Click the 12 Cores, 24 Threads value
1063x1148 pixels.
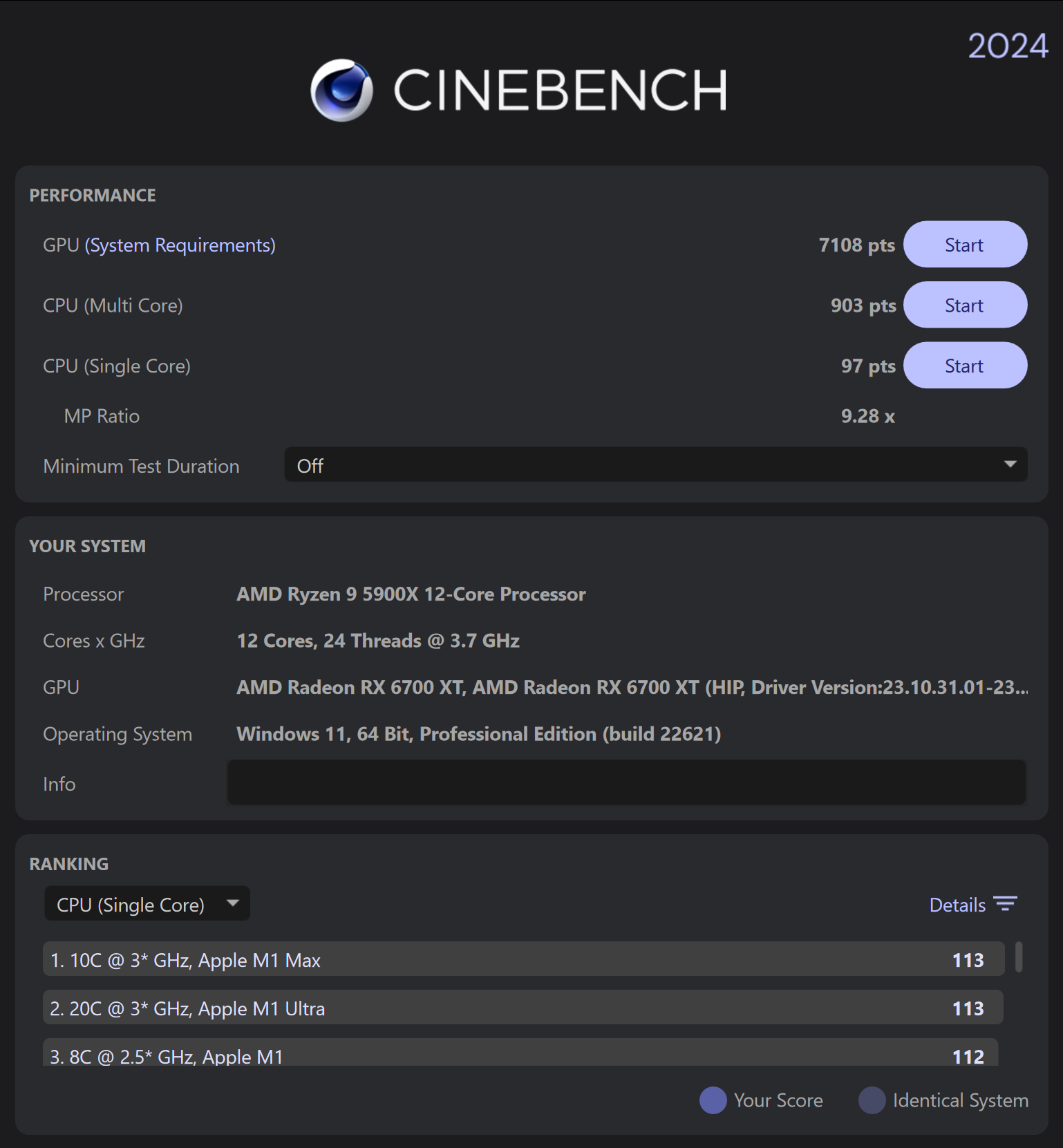pyautogui.click(x=378, y=641)
